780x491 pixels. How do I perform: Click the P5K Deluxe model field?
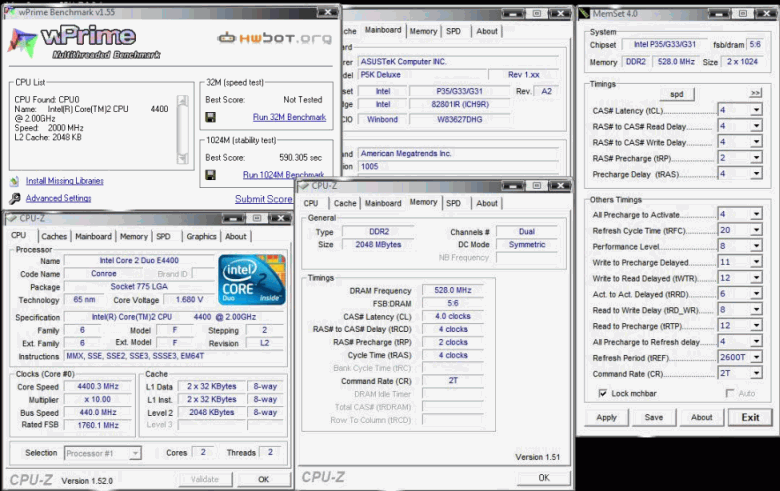(x=422, y=75)
